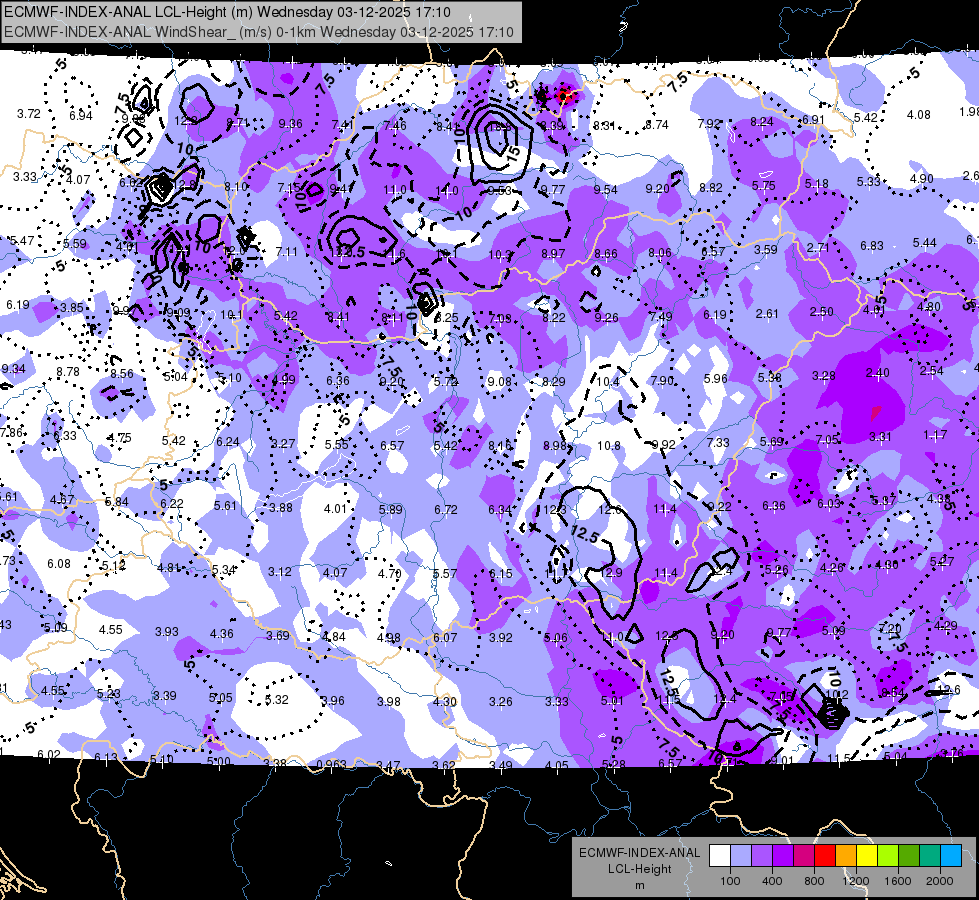Click the legend unit label 'm'
Viewport: 979px width, 900px height.
[639, 885]
